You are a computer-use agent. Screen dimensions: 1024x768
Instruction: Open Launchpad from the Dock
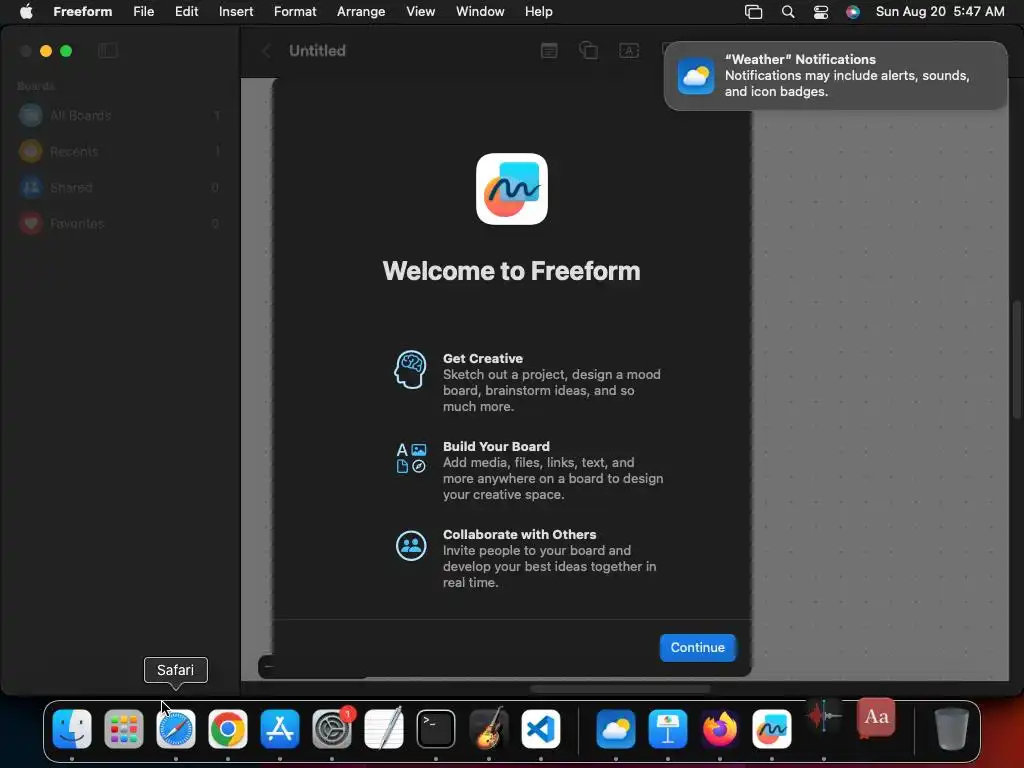point(124,729)
